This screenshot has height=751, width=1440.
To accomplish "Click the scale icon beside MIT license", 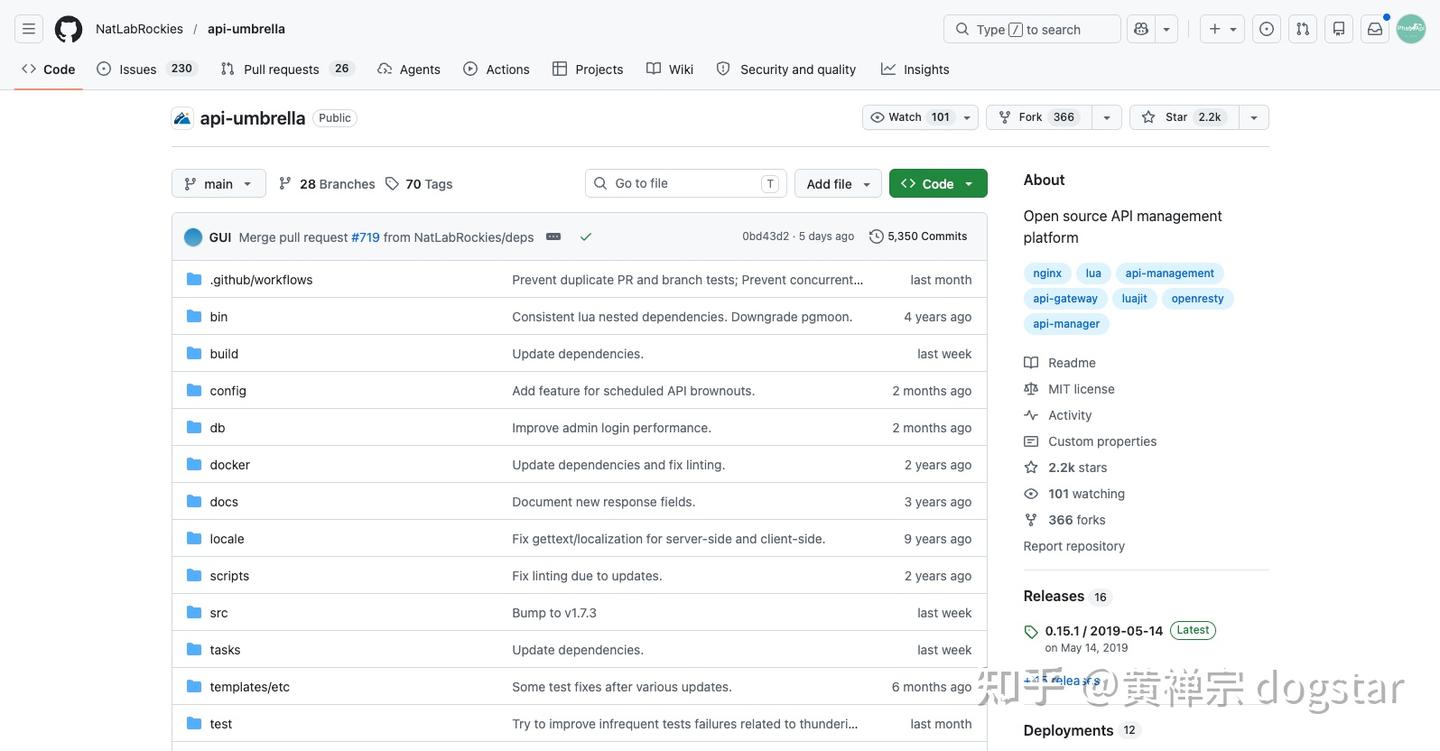I will (1031, 389).
